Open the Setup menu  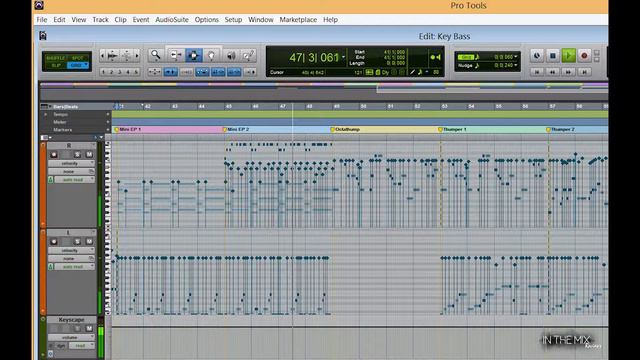[x=233, y=20]
